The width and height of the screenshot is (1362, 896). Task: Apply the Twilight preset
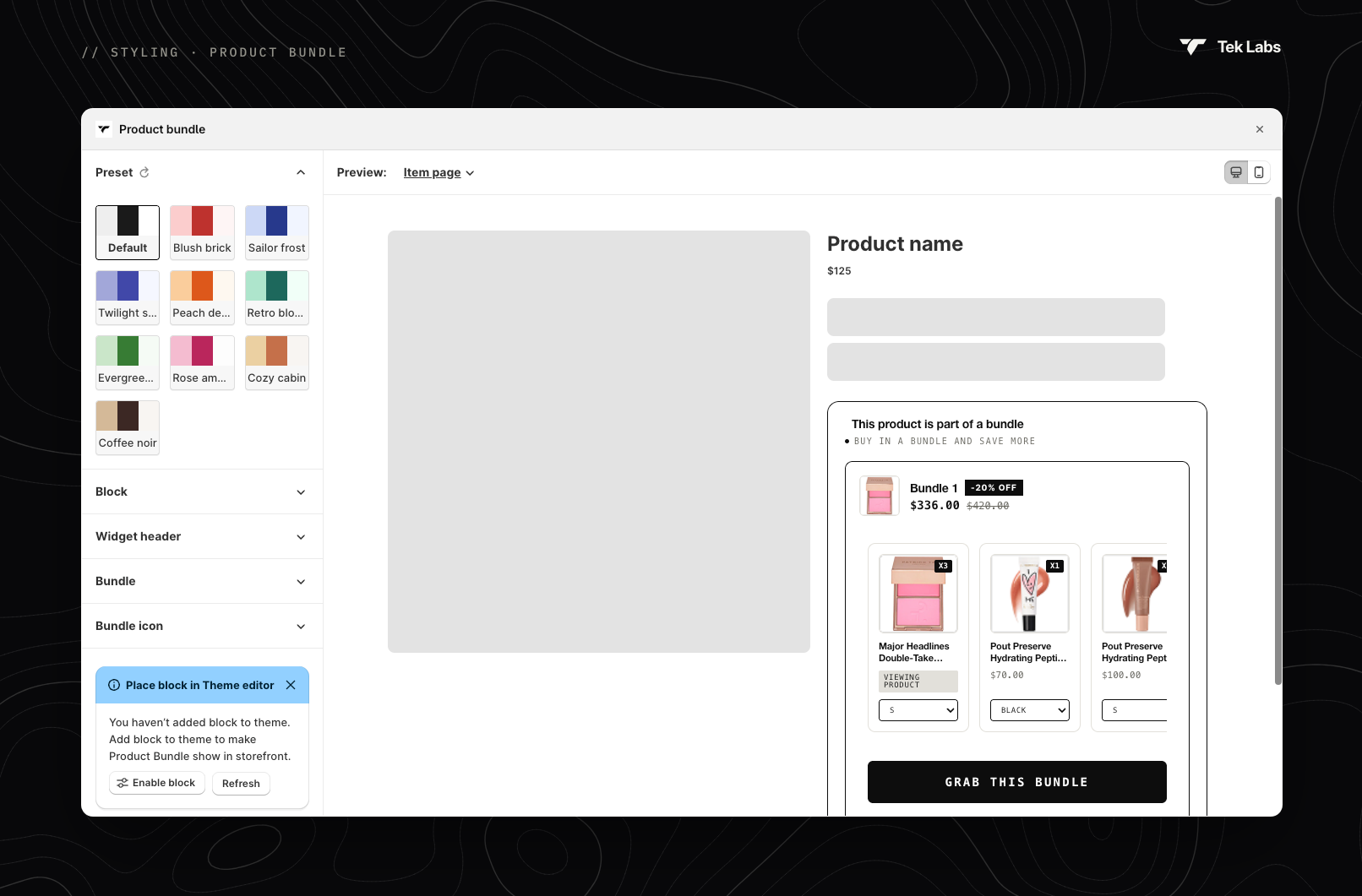[128, 297]
